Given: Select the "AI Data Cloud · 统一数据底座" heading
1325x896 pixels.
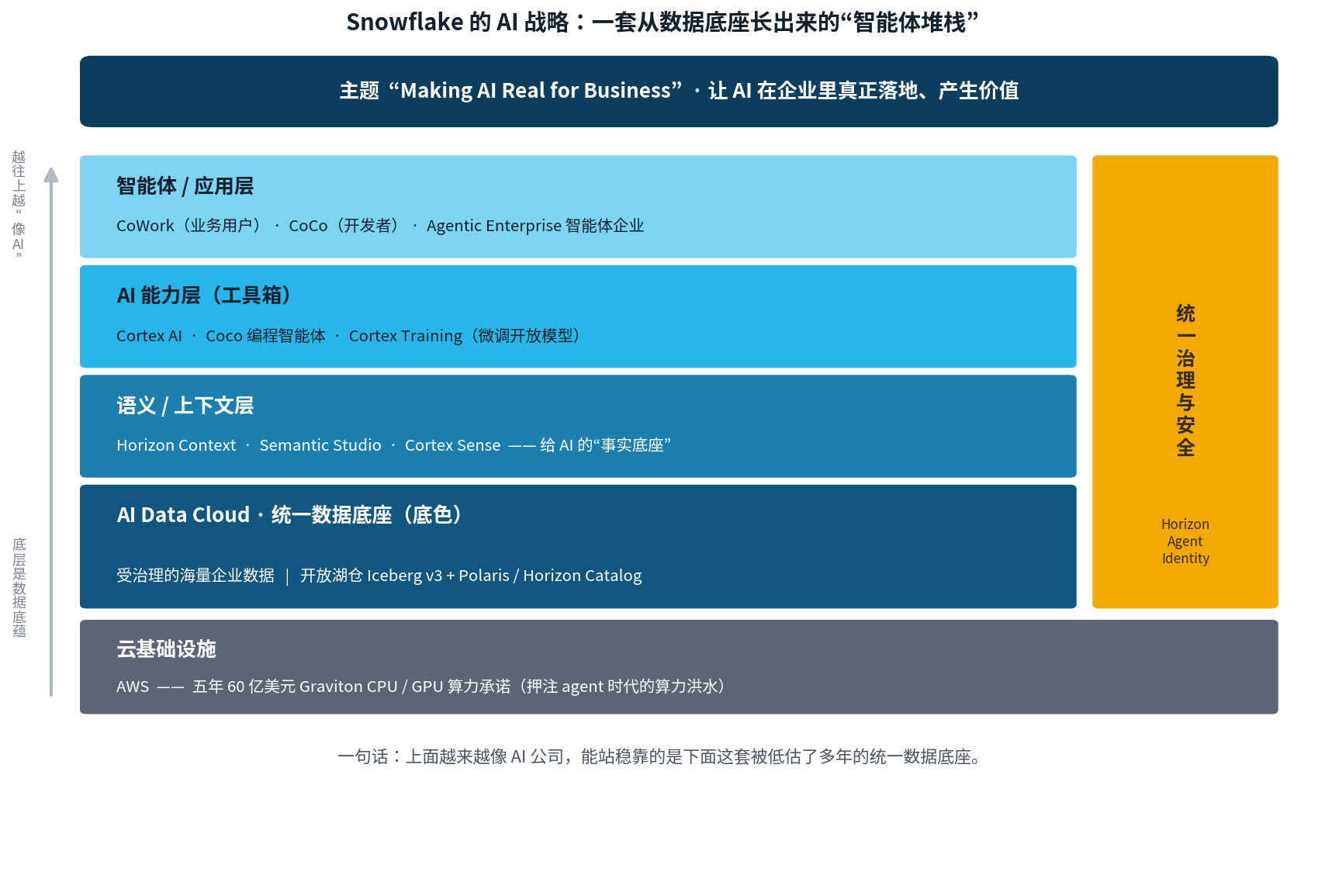Looking at the screenshot, I should point(291,515).
